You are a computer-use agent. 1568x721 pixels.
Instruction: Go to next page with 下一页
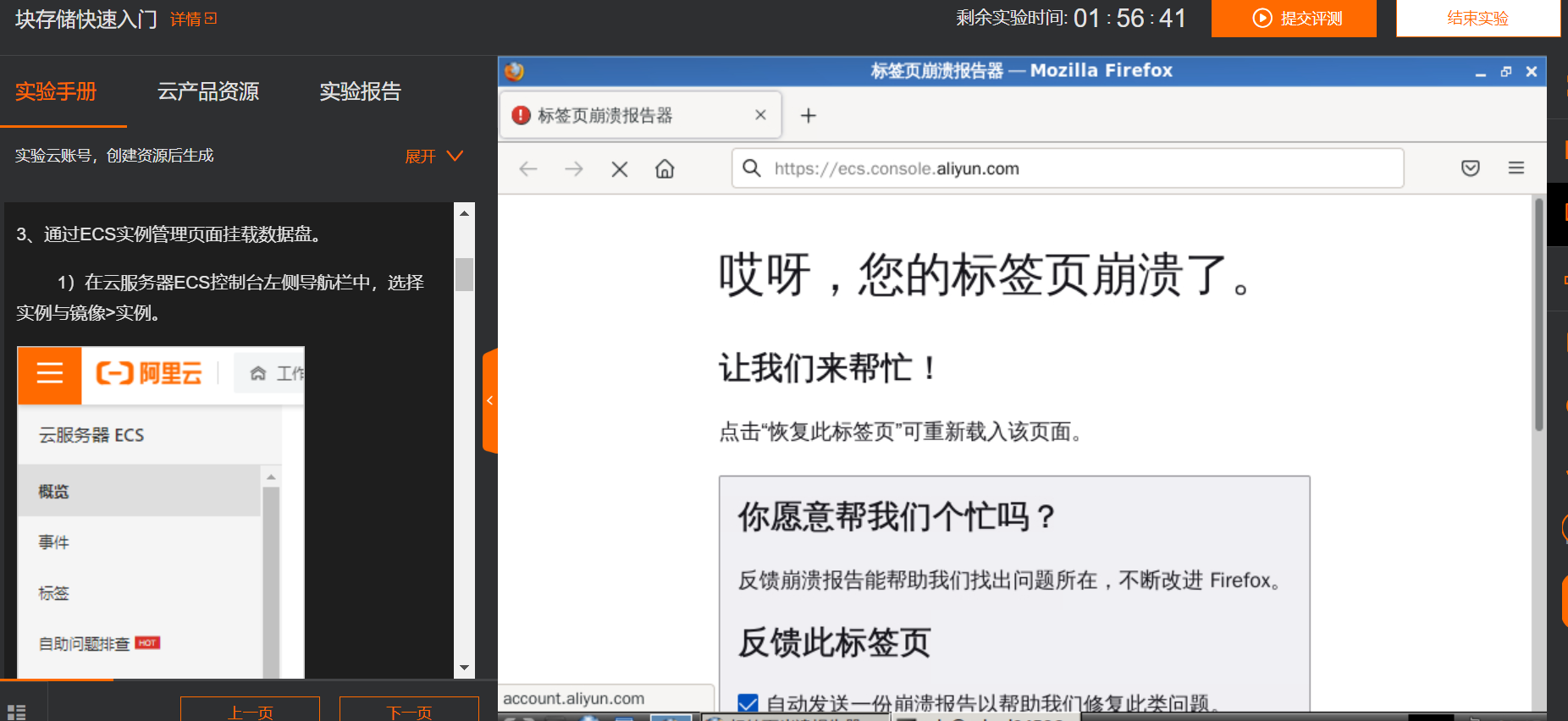(x=409, y=711)
